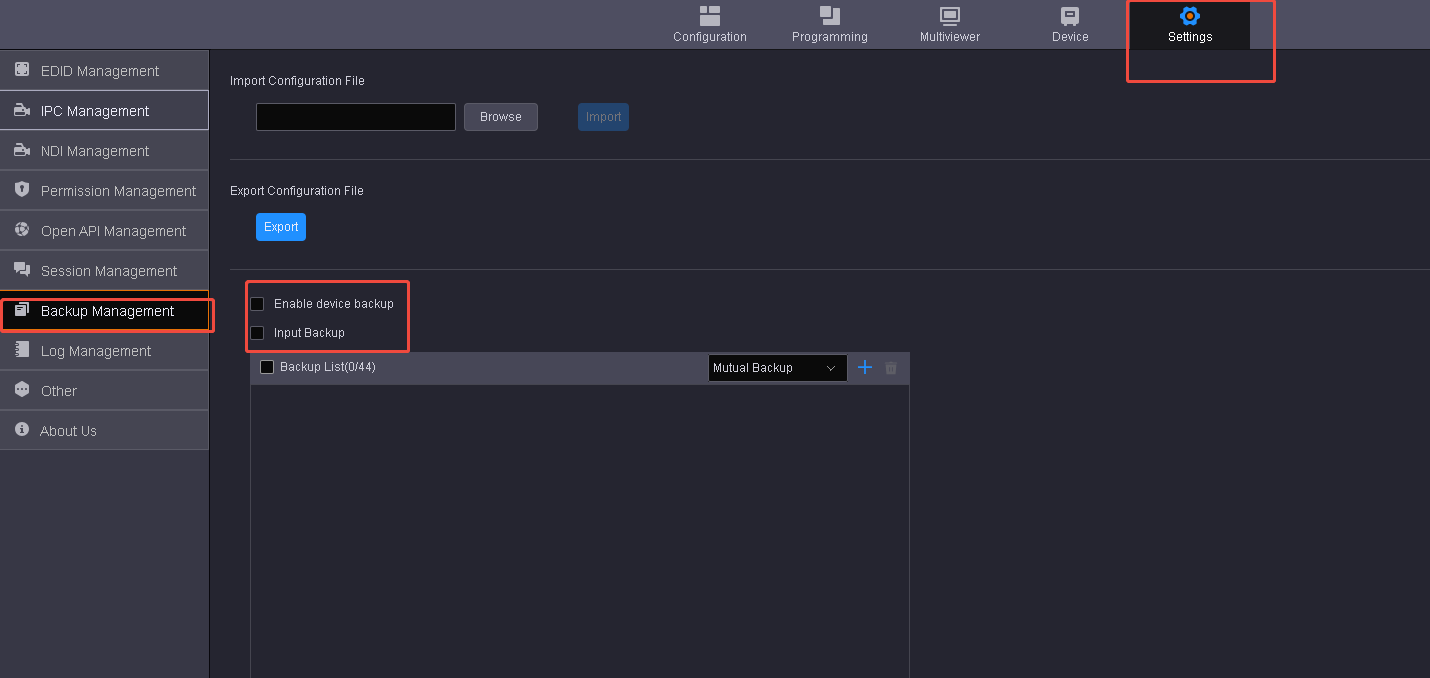Click the Browse button
1430x678 pixels.
click(x=500, y=117)
